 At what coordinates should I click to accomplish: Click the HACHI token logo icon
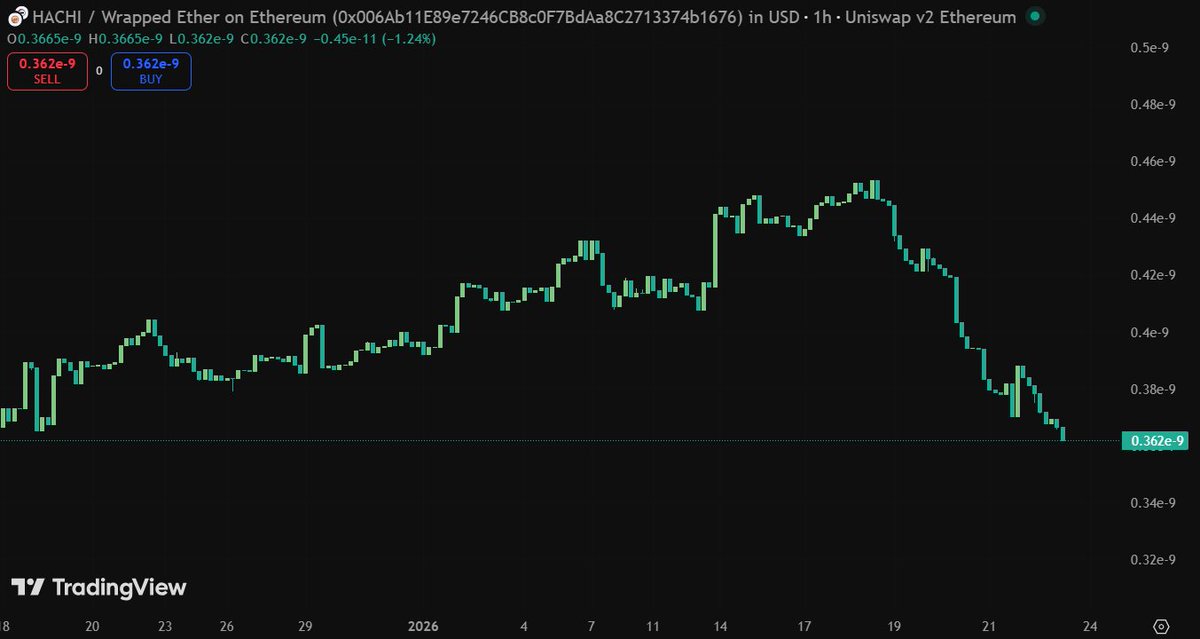point(16,17)
